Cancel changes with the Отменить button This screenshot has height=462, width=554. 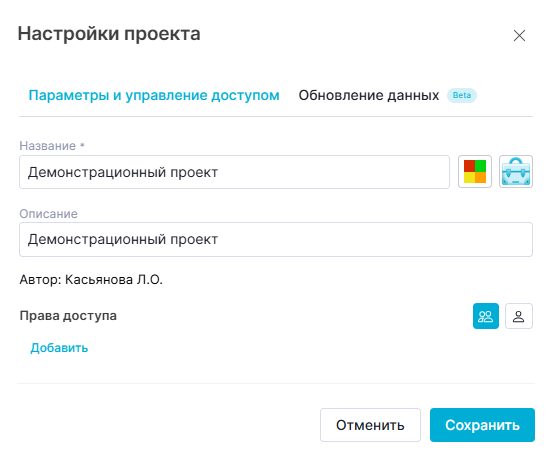click(370, 425)
